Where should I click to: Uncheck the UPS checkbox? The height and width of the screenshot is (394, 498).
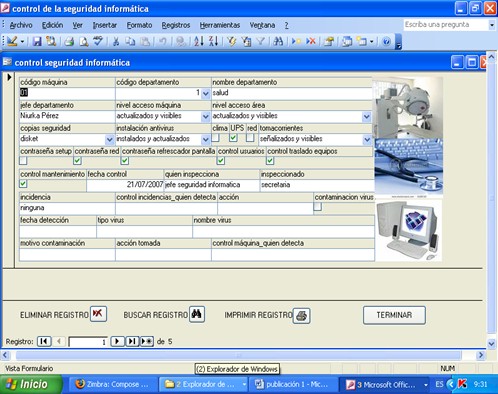coord(233,137)
